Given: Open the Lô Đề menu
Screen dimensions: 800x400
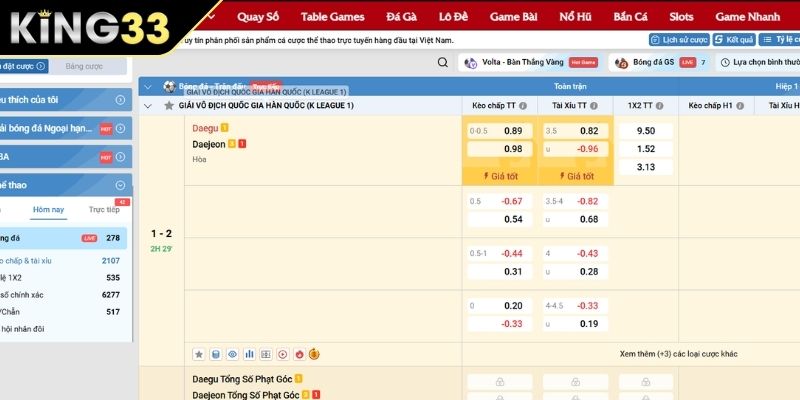Looking at the screenshot, I should (453, 17).
